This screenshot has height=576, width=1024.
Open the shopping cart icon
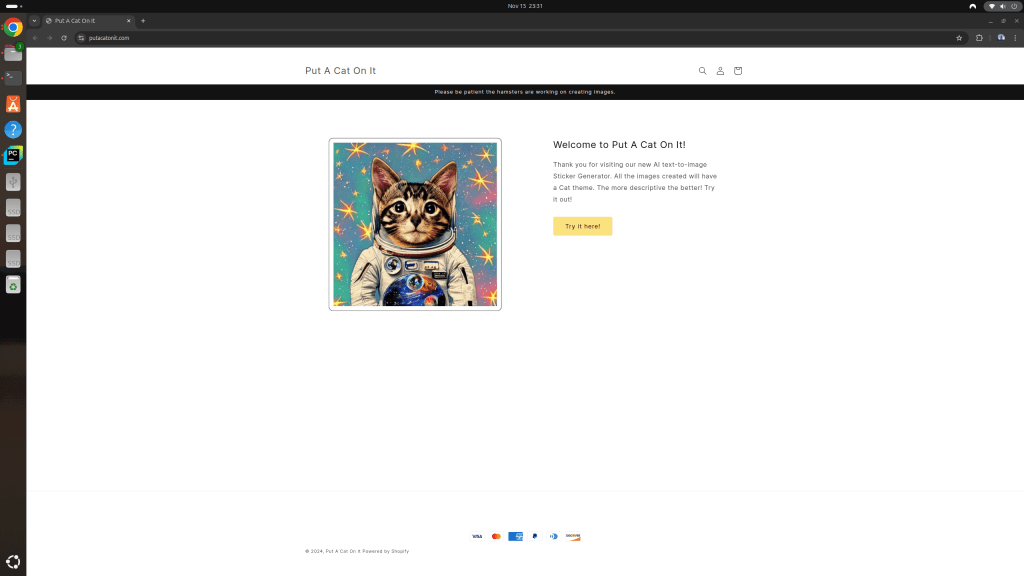pos(738,71)
